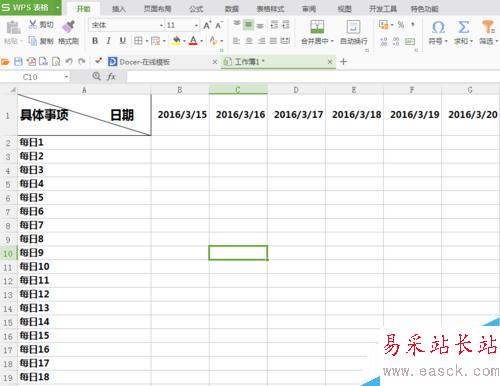Click the decrease decimal places icon

point(396,41)
